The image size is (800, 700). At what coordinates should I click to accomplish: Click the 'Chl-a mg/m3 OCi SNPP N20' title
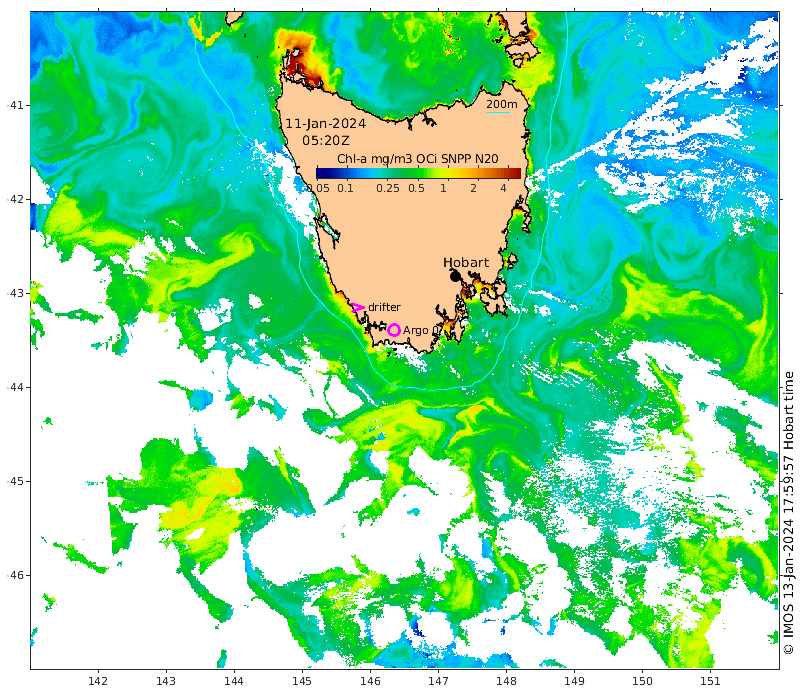418,159
